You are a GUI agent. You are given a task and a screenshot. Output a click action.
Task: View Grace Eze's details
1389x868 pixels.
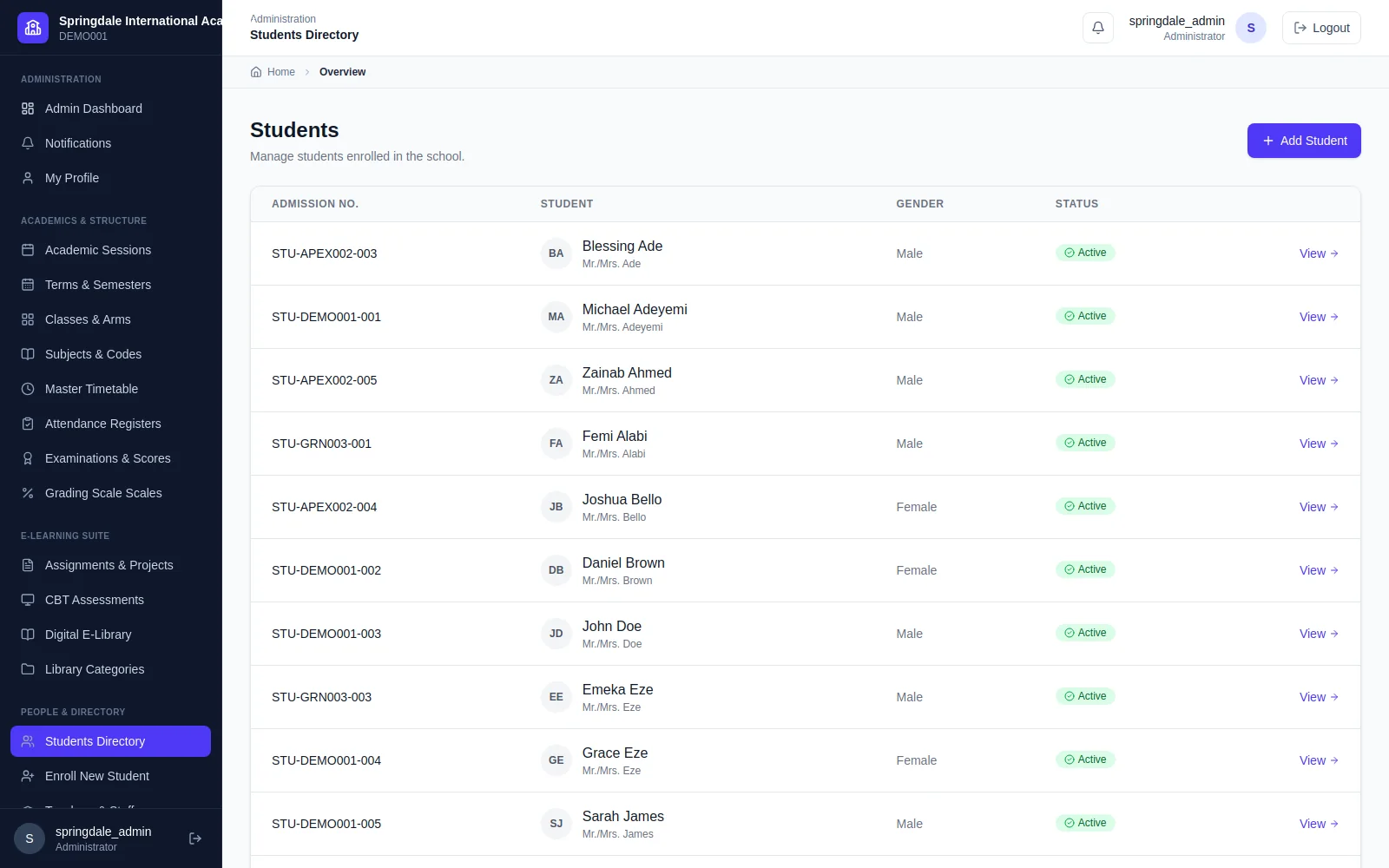(x=1319, y=760)
